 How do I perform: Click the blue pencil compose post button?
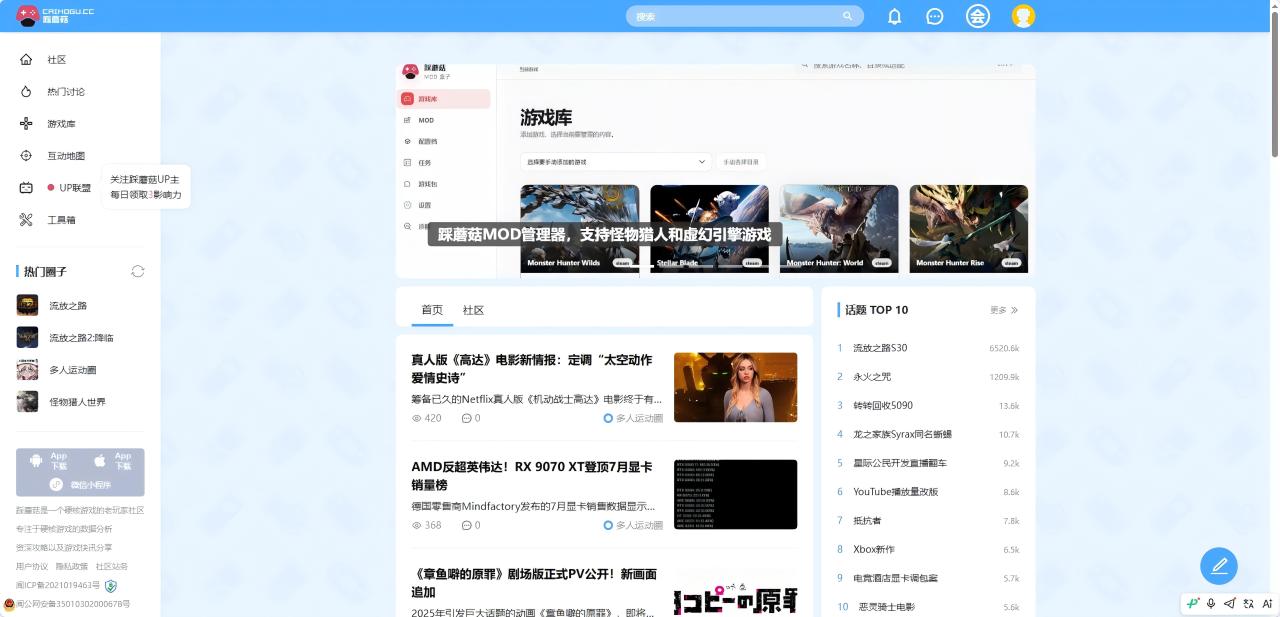[1219, 566]
